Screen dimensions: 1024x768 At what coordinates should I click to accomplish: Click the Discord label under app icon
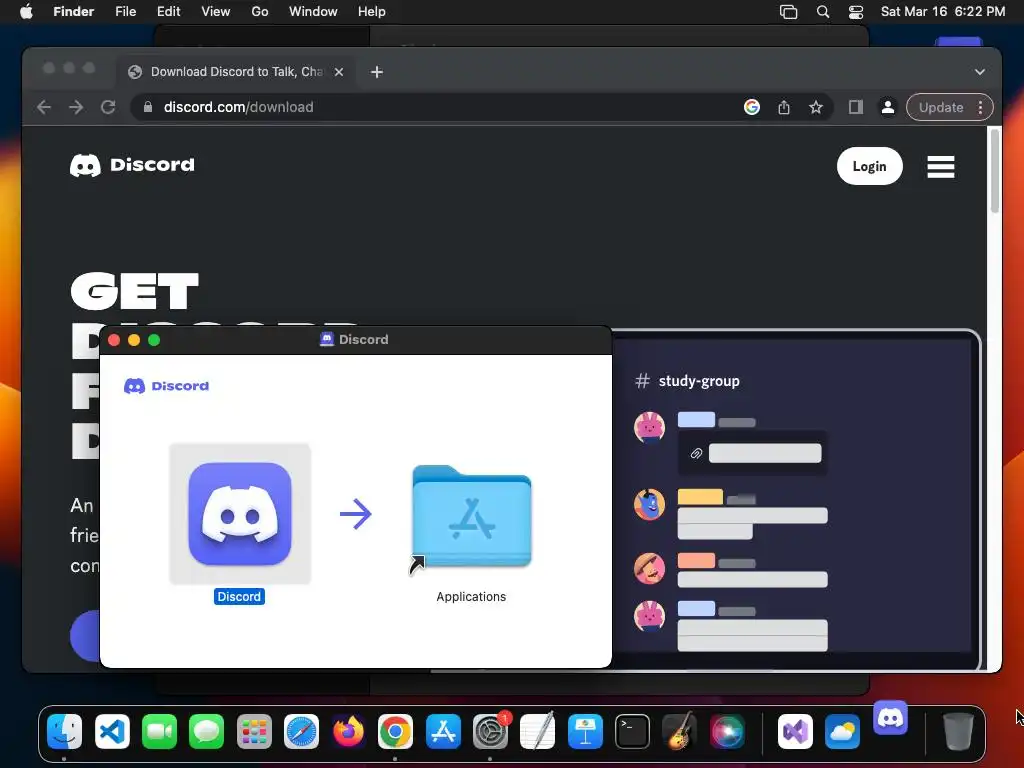click(x=239, y=596)
